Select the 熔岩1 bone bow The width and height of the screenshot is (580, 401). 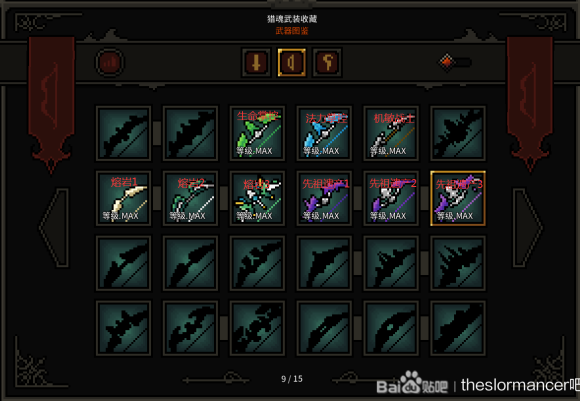pyautogui.click(x=124, y=198)
